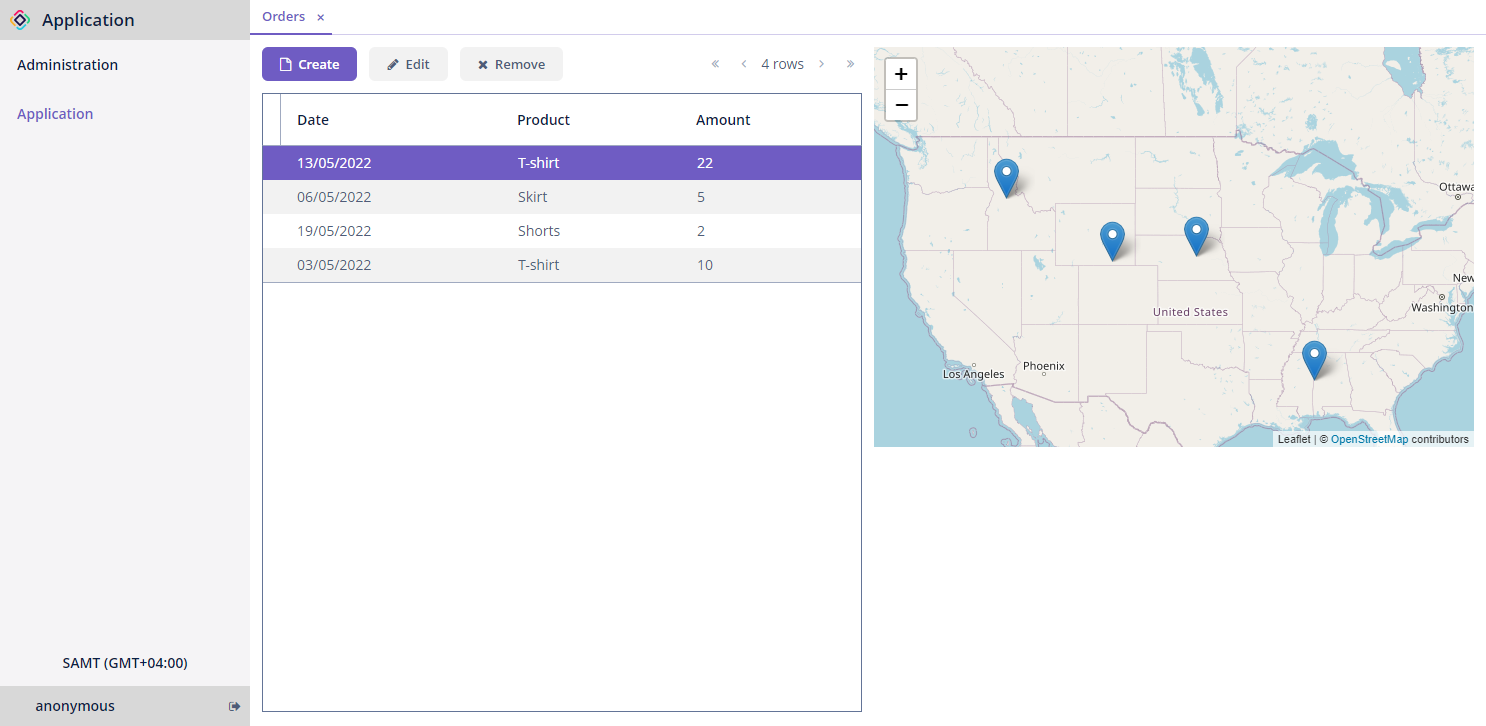This screenshot has height=726, width=1486.
Task: Click the SAMT (GMT+04:00) timezone label
Action: click(x=125, y=663)
